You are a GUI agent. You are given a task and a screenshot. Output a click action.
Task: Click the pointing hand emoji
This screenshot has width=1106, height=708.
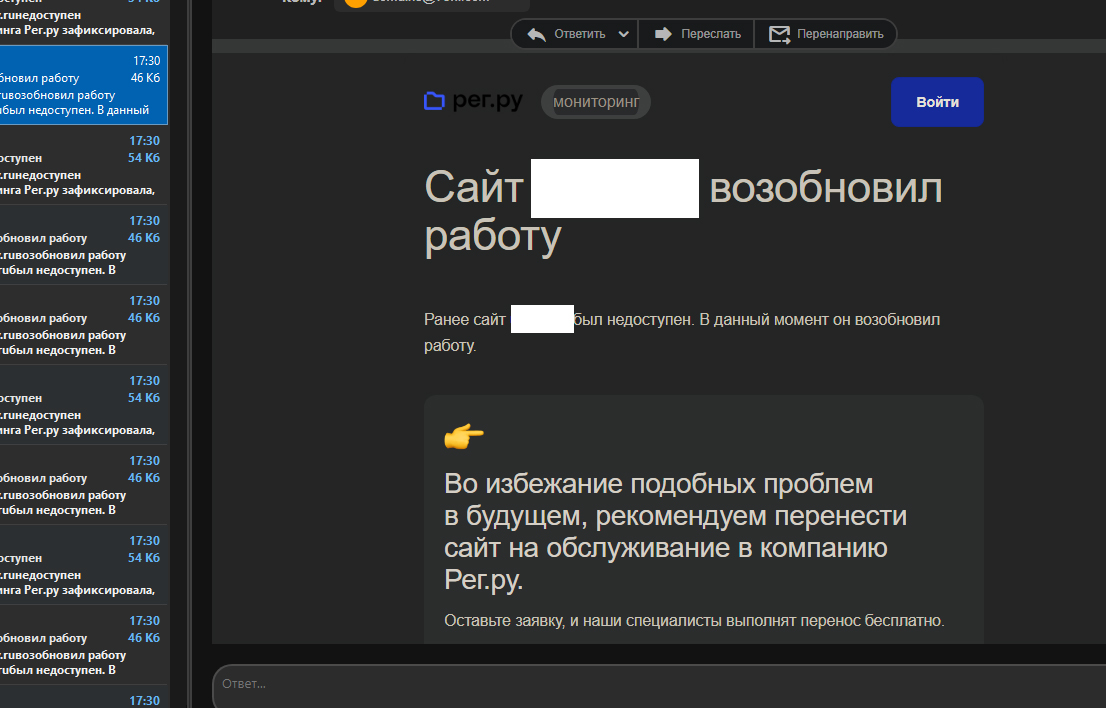[463, 436]
